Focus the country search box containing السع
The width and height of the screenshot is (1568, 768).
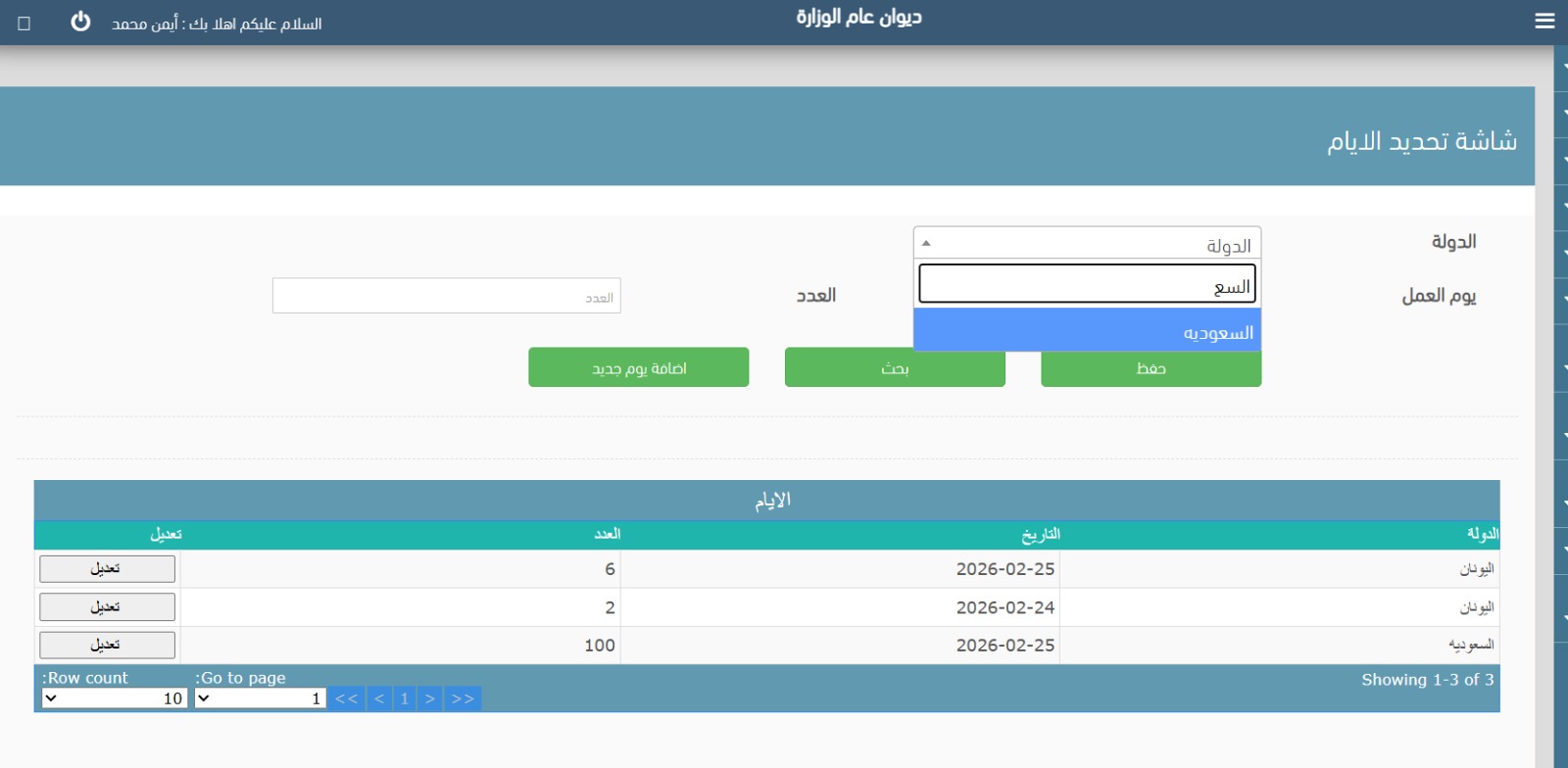click(x=1086, y=285)
